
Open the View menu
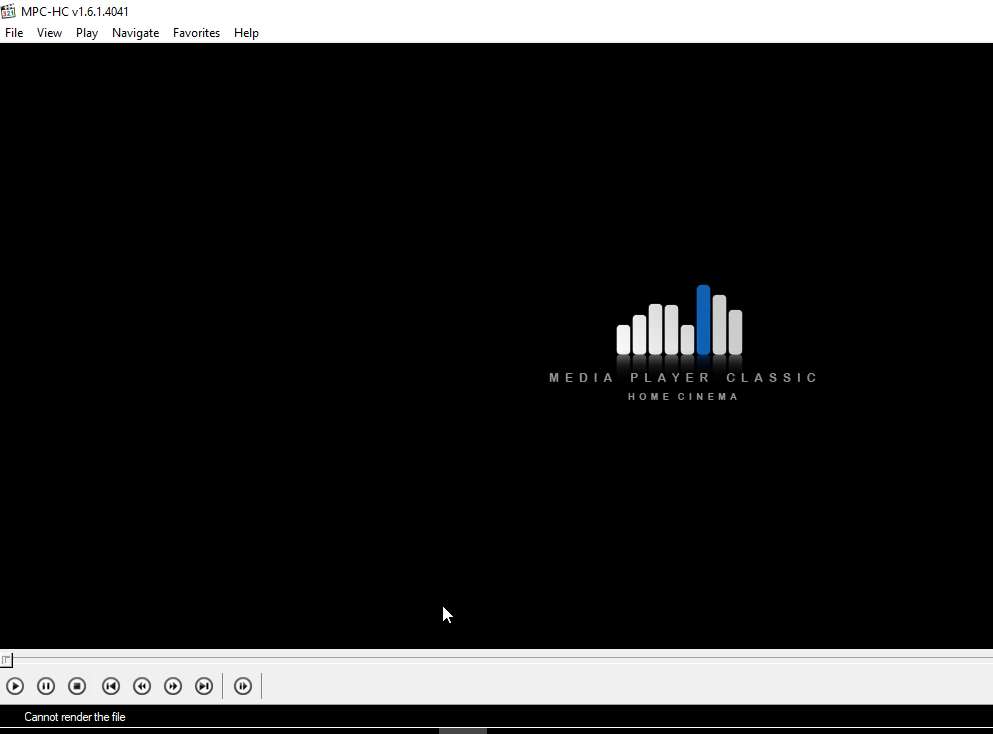pos(49,33)
